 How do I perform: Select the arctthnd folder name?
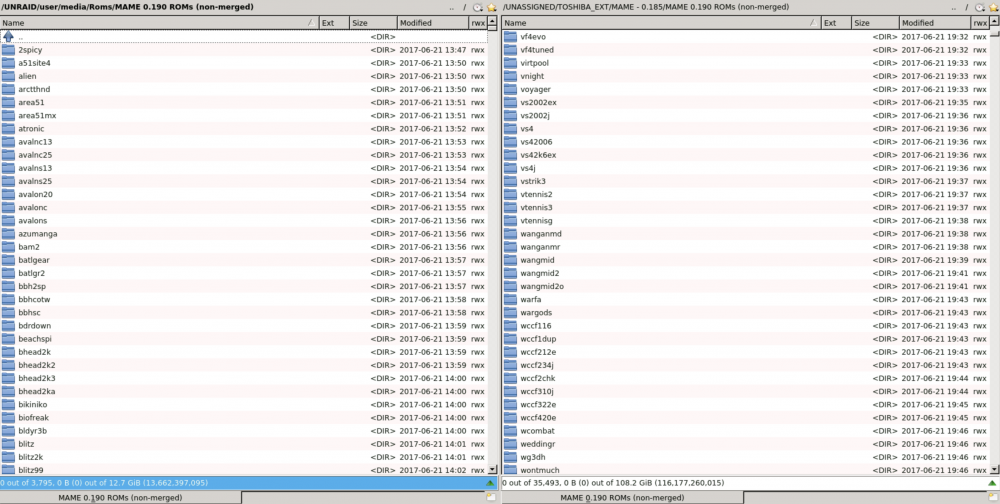(34, 89)
